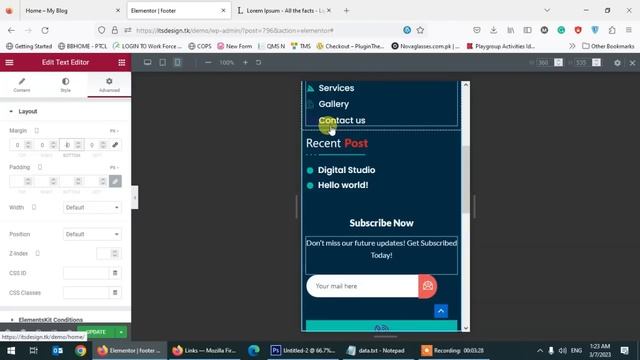This screenshot has width=640, height=360.
Task: Open Microsoft Edge from taskbar
Action: coord(254,351)
